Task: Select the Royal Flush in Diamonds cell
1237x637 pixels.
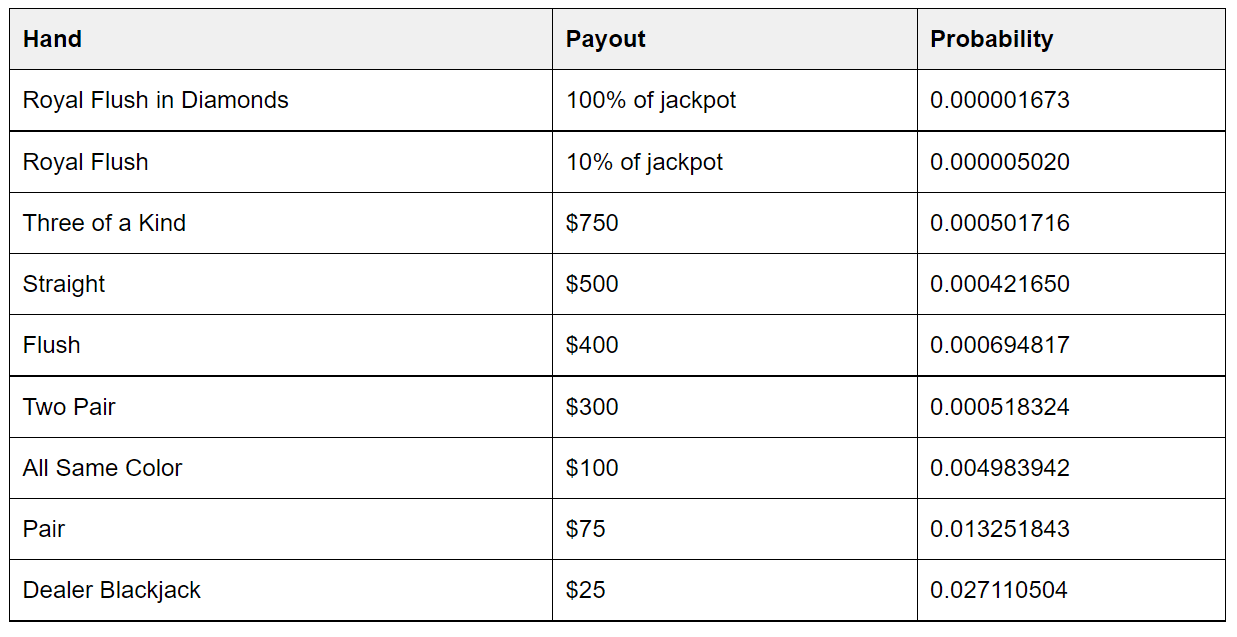Action: point(281,100)
